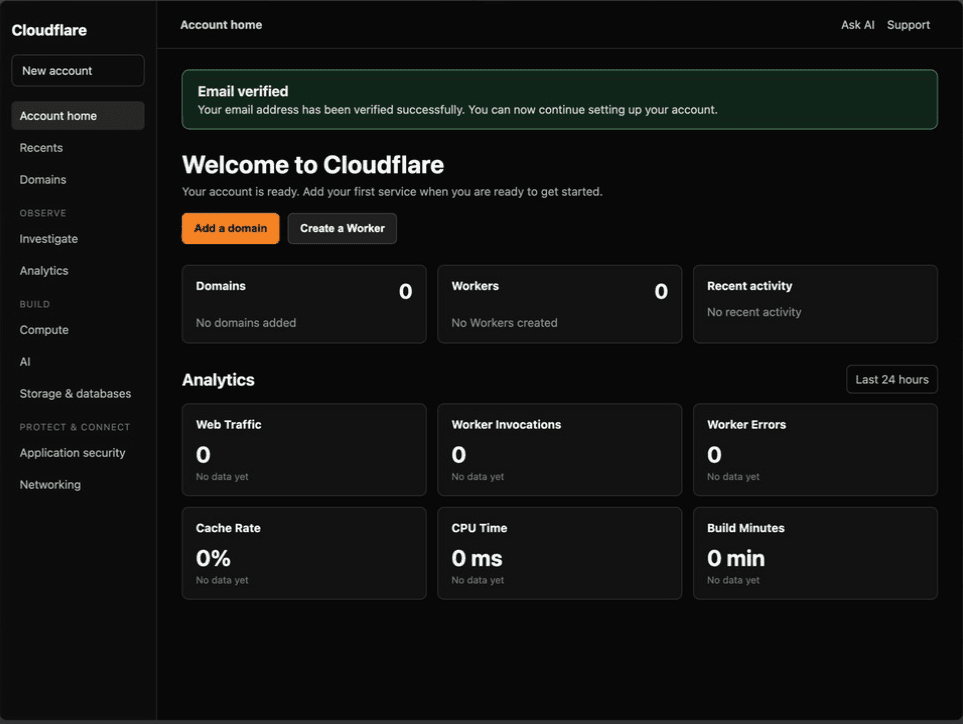Viewport: 963px width, 724px height.
Task: Click the Create a Worker button
Action: [x=342, y=228]
